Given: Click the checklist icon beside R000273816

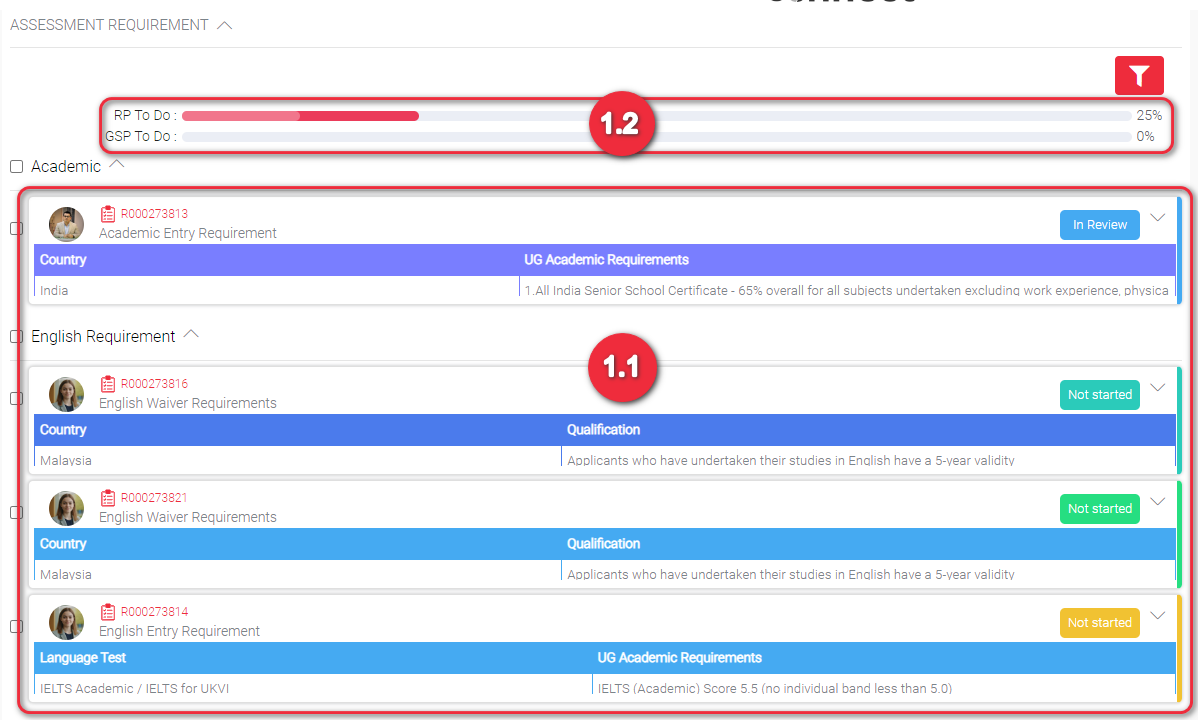Looking at the screenshot, I should coord(109,384).
